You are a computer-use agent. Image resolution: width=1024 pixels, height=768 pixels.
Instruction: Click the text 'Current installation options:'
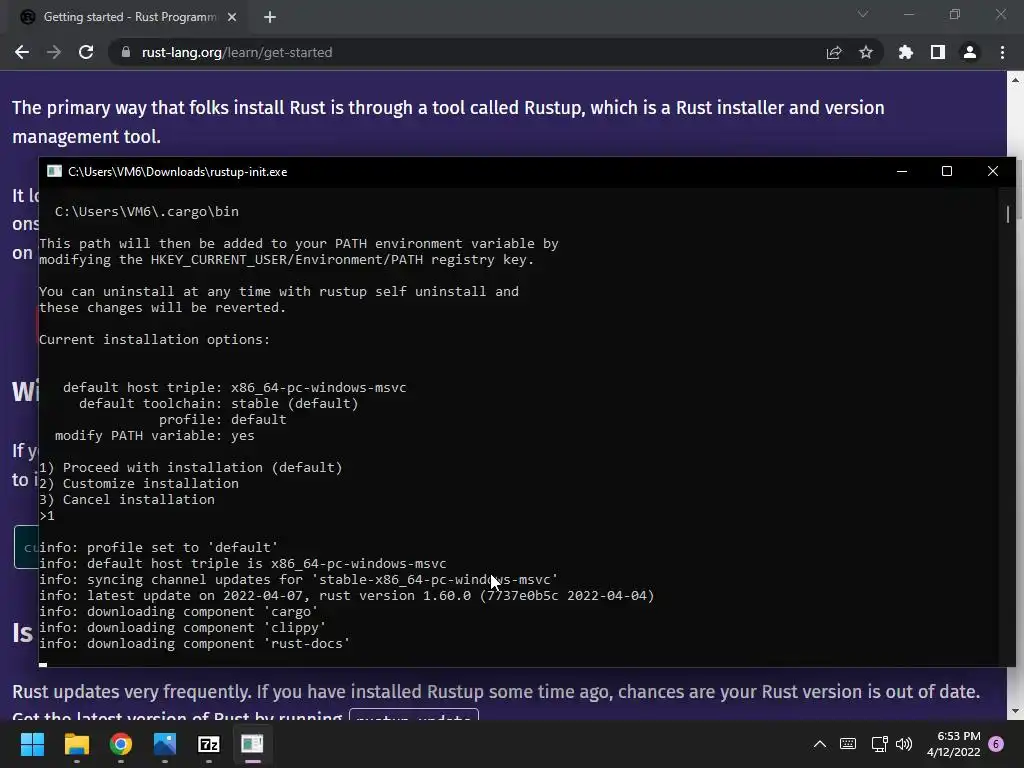155,340
